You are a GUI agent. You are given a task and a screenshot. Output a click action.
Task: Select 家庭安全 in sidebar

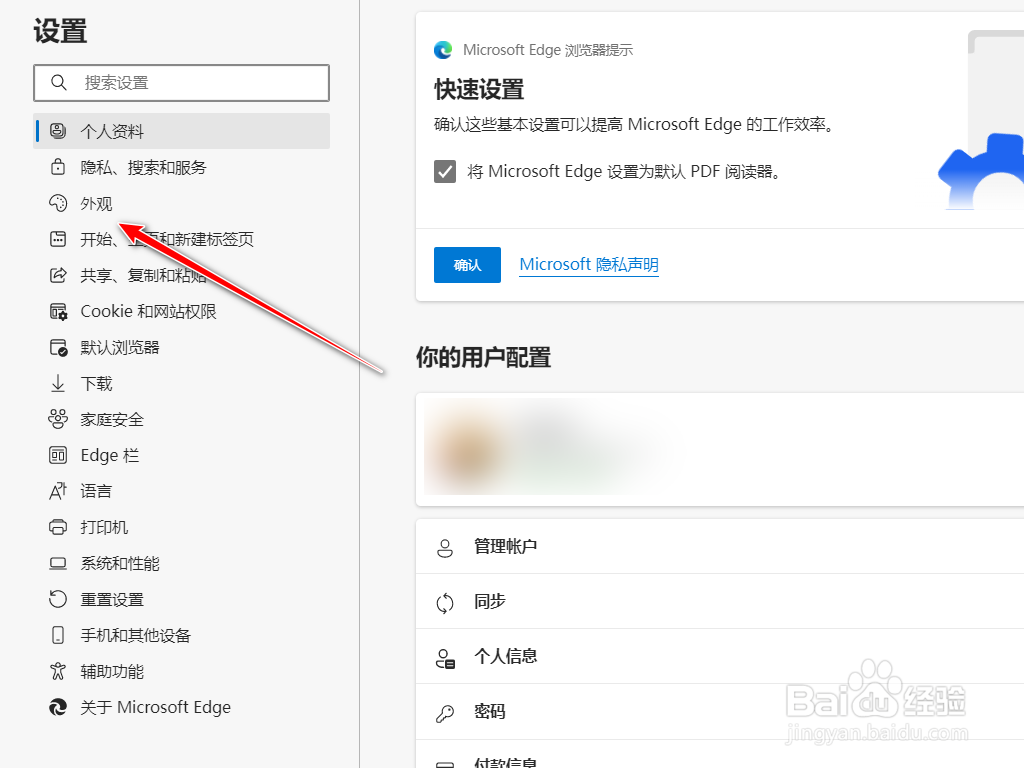coord(182,419)
